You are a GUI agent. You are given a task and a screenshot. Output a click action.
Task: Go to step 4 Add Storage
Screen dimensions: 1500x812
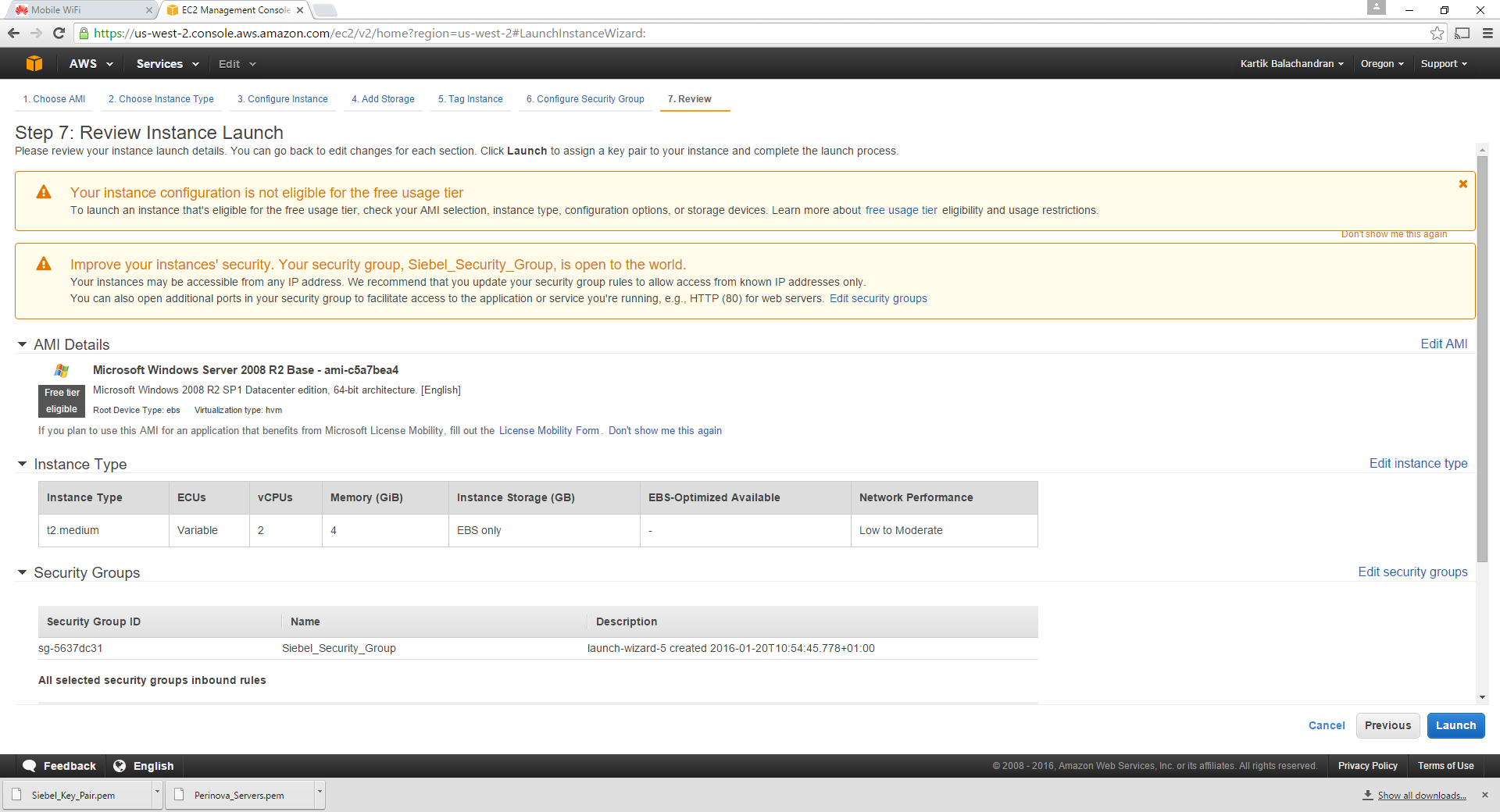tap(383, 99)
